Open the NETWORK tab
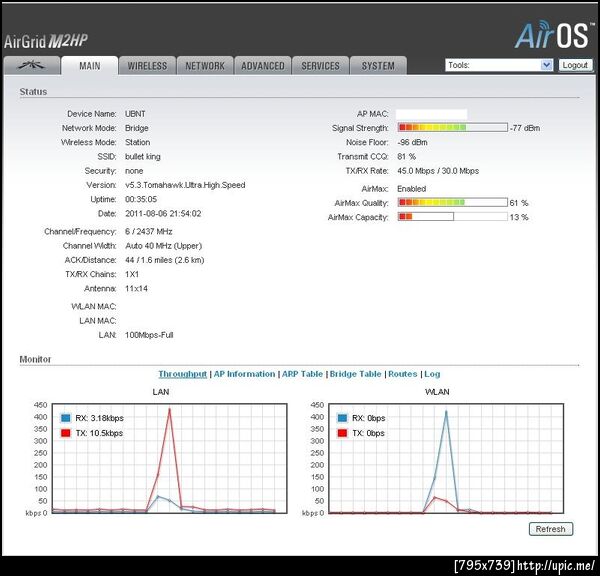 click(x=205, y=65)
